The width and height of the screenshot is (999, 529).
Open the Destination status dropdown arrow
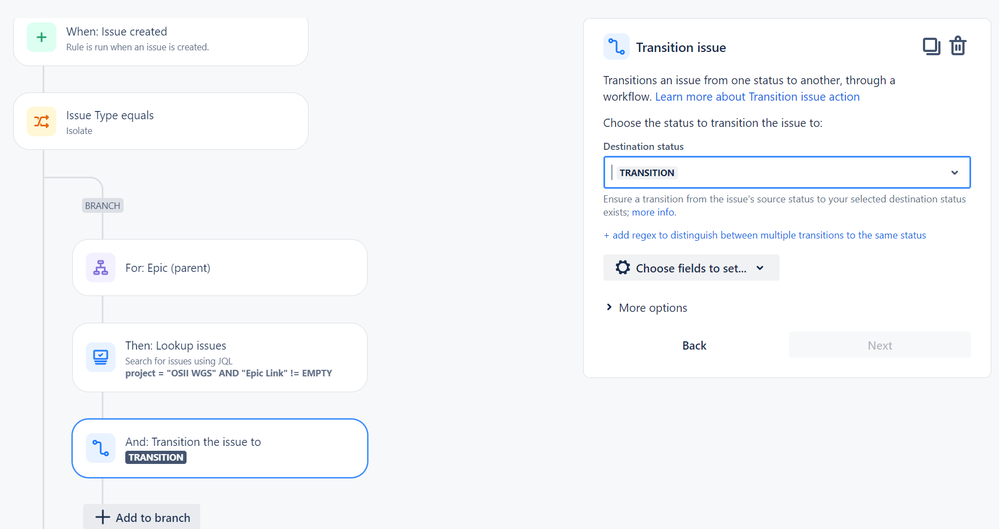coord(954,173)
